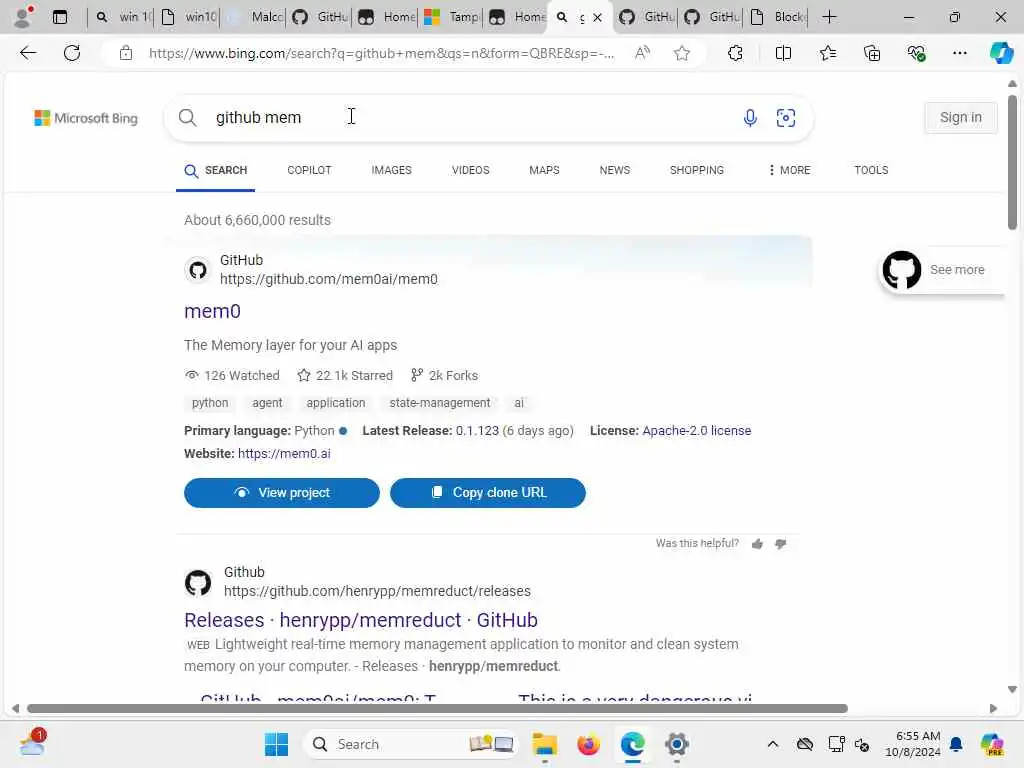This screenshot has width=1024, height=768.
Task: Switch to the COPILOT tab
Action: [310, 170]
